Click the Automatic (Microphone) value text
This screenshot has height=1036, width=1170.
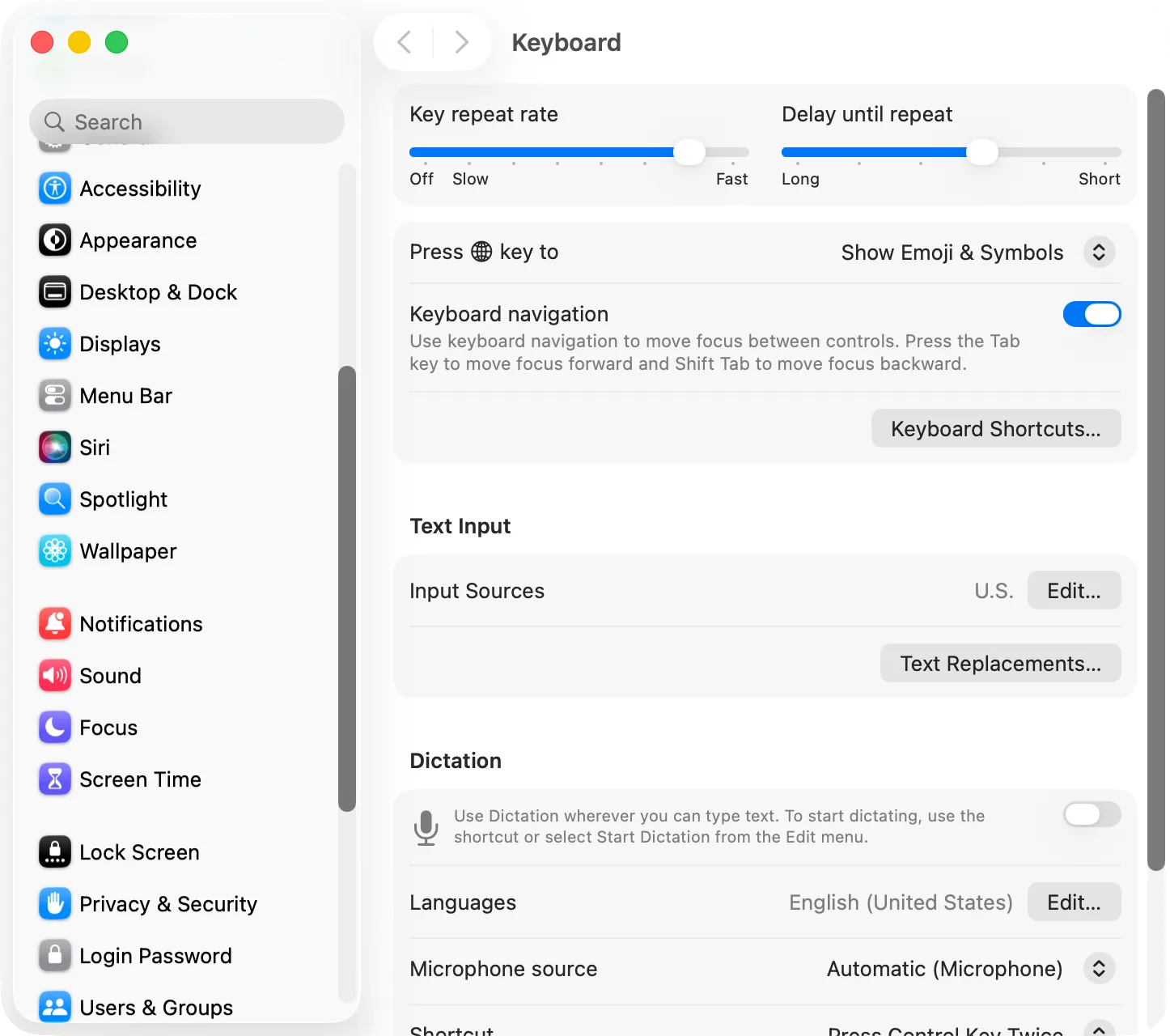(944, 969)
